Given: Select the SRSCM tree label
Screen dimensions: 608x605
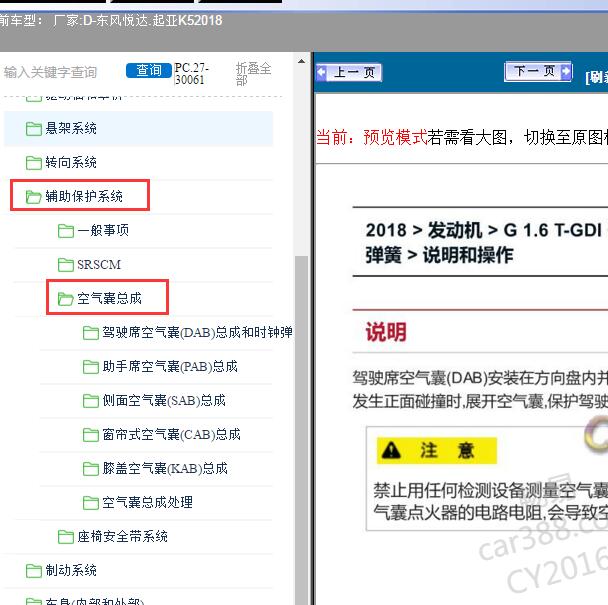Looking at the screenshot, I should pos(99,264).
